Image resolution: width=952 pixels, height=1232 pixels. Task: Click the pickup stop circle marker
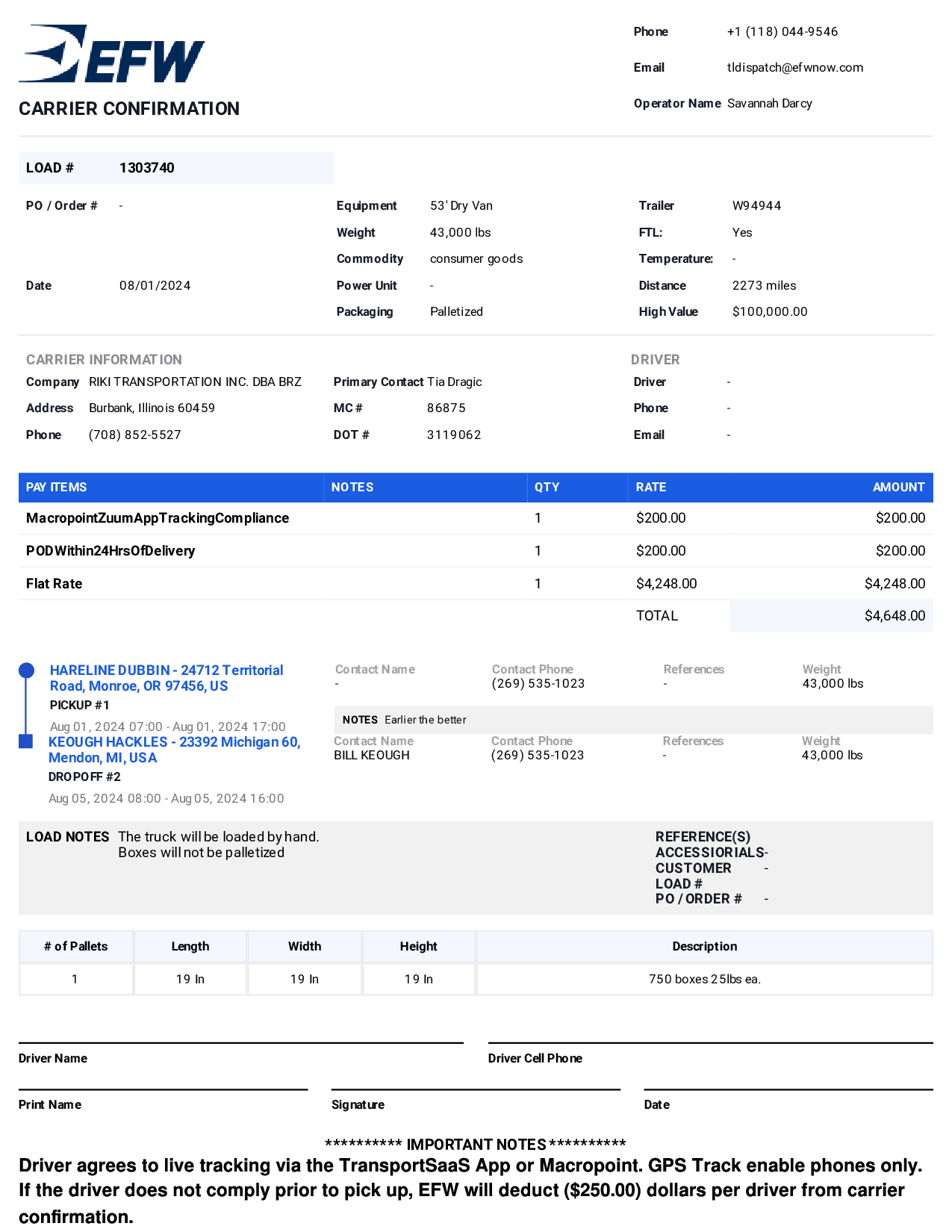coord(26,671)
